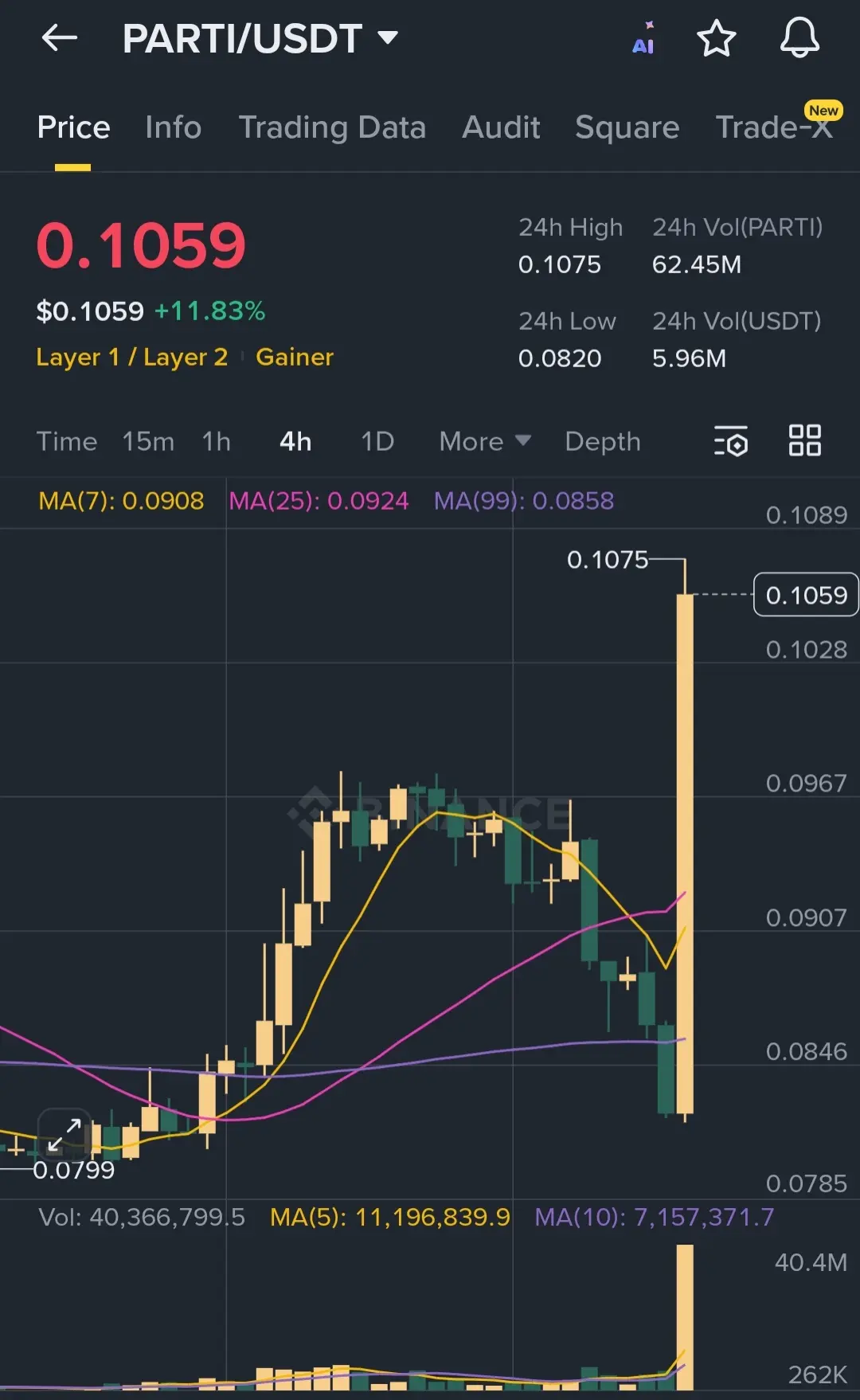The height and width of the screenshot is (1400, 860).
Task: Tap the MA(99): 0.0858 indicator label
Action: click(x=524, y=501)
